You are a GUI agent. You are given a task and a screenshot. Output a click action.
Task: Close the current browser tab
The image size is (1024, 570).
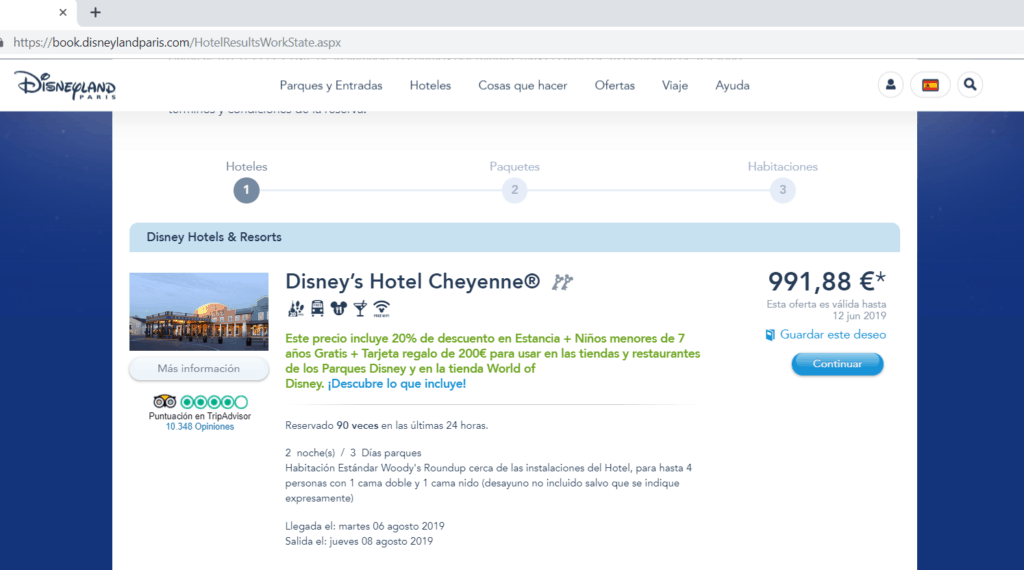(x=63, y=12)
